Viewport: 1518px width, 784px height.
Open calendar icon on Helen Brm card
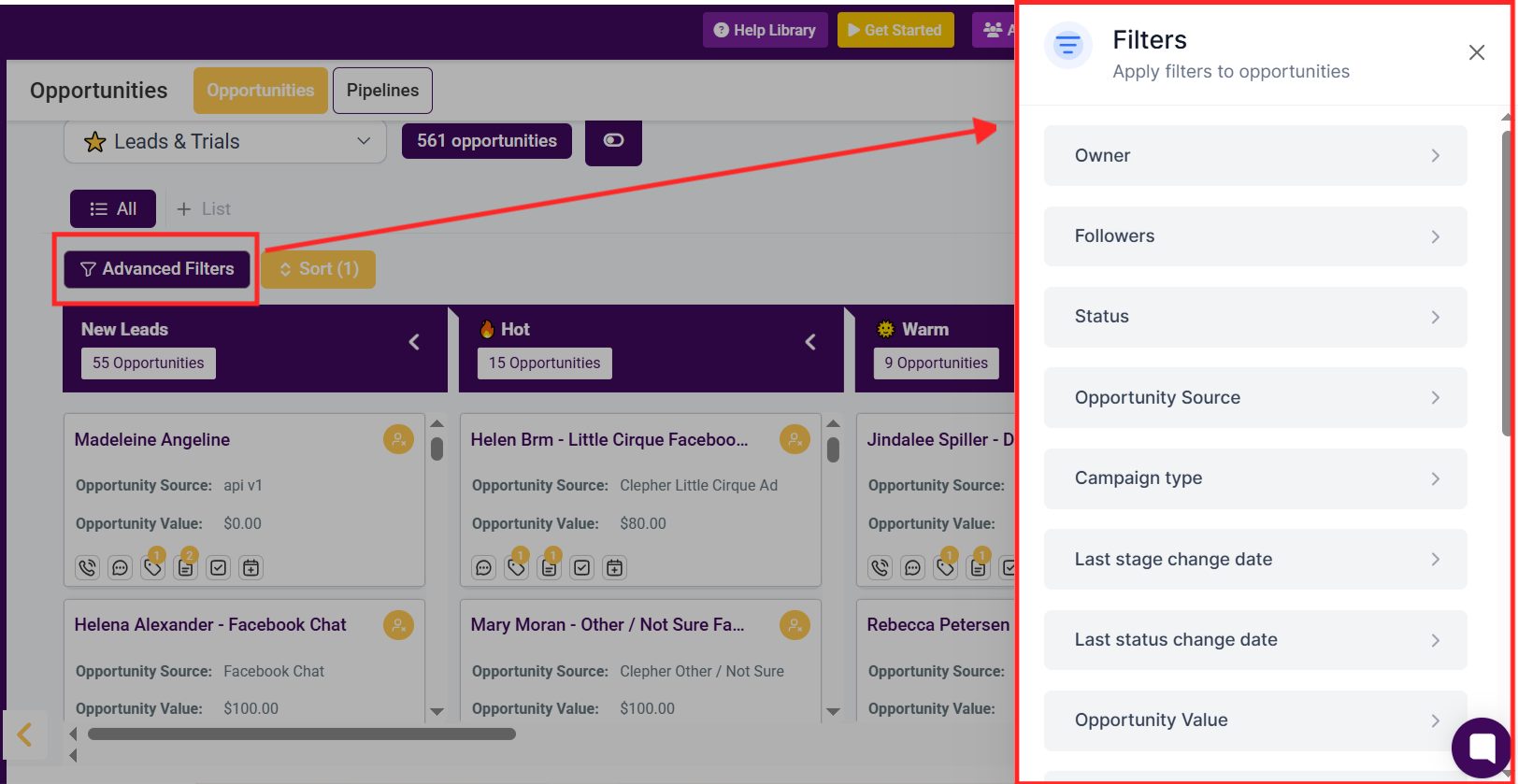point(614,567)
